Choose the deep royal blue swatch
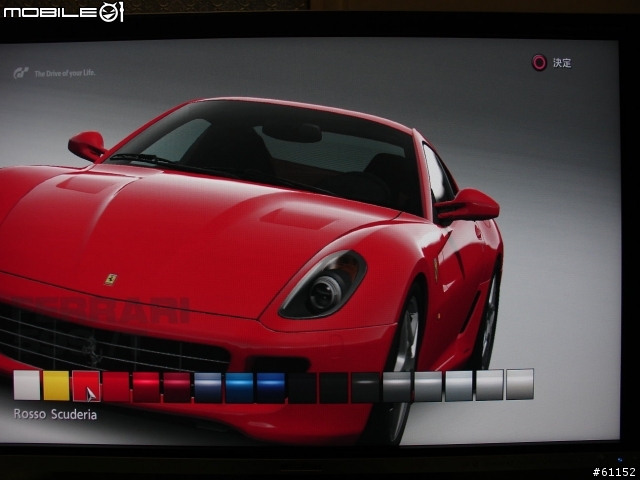The width and height of the screenshot is (640, 480). (271, 388)
